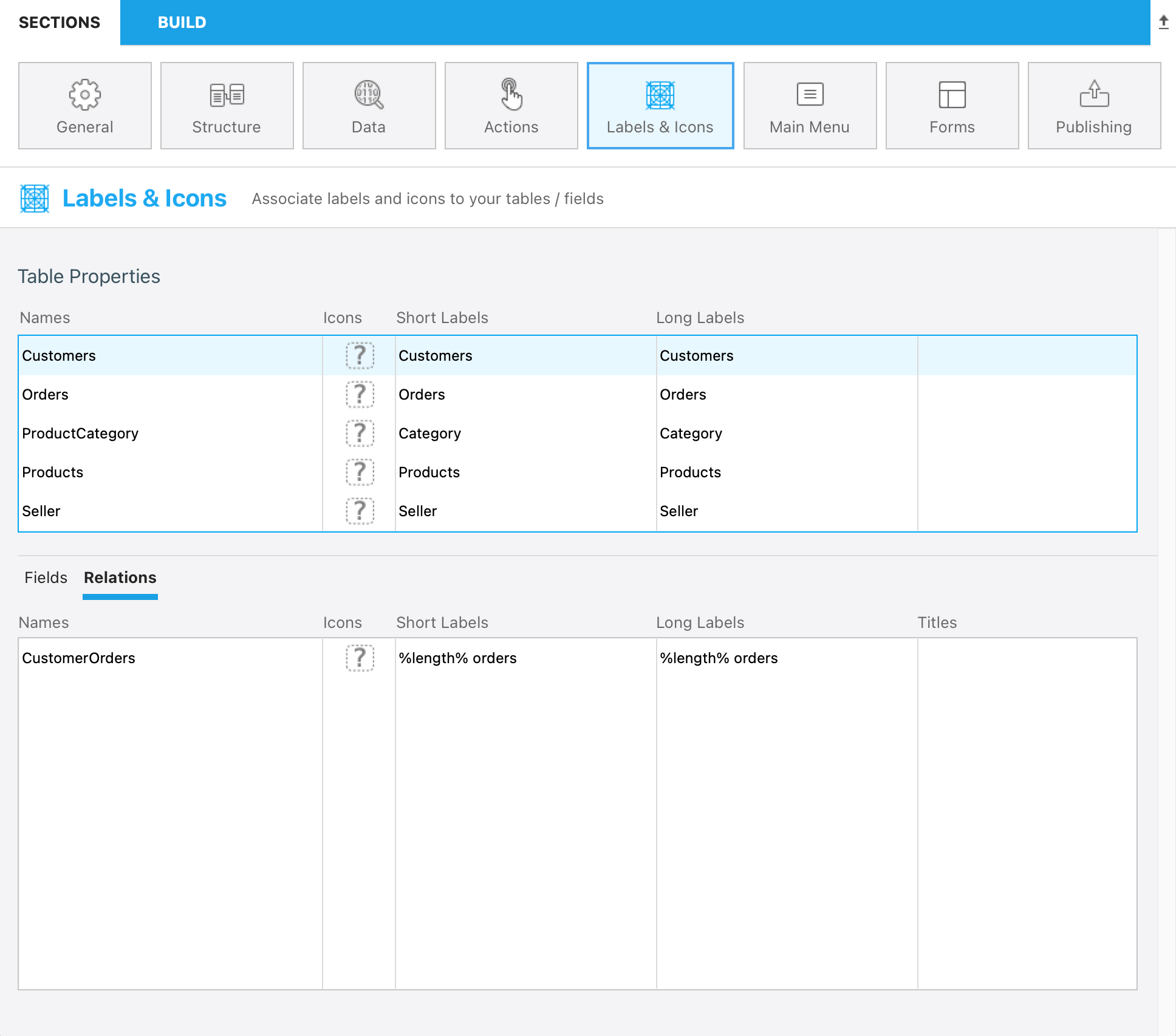The image size is (1176, 1036).
Task: Click the Titles cell for CustomerOrders
Action: [1027, 658]
